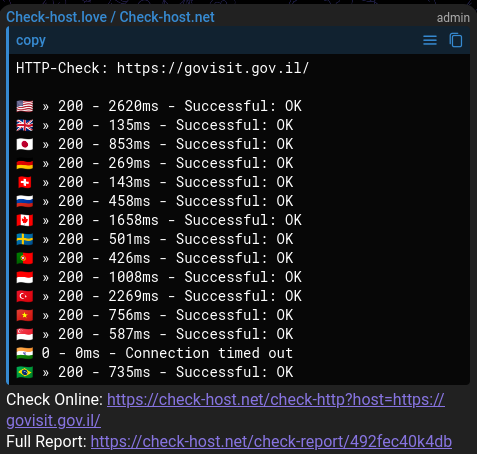Select the 458ms response time value
477x454 pixels.
(x=129, y=201)
